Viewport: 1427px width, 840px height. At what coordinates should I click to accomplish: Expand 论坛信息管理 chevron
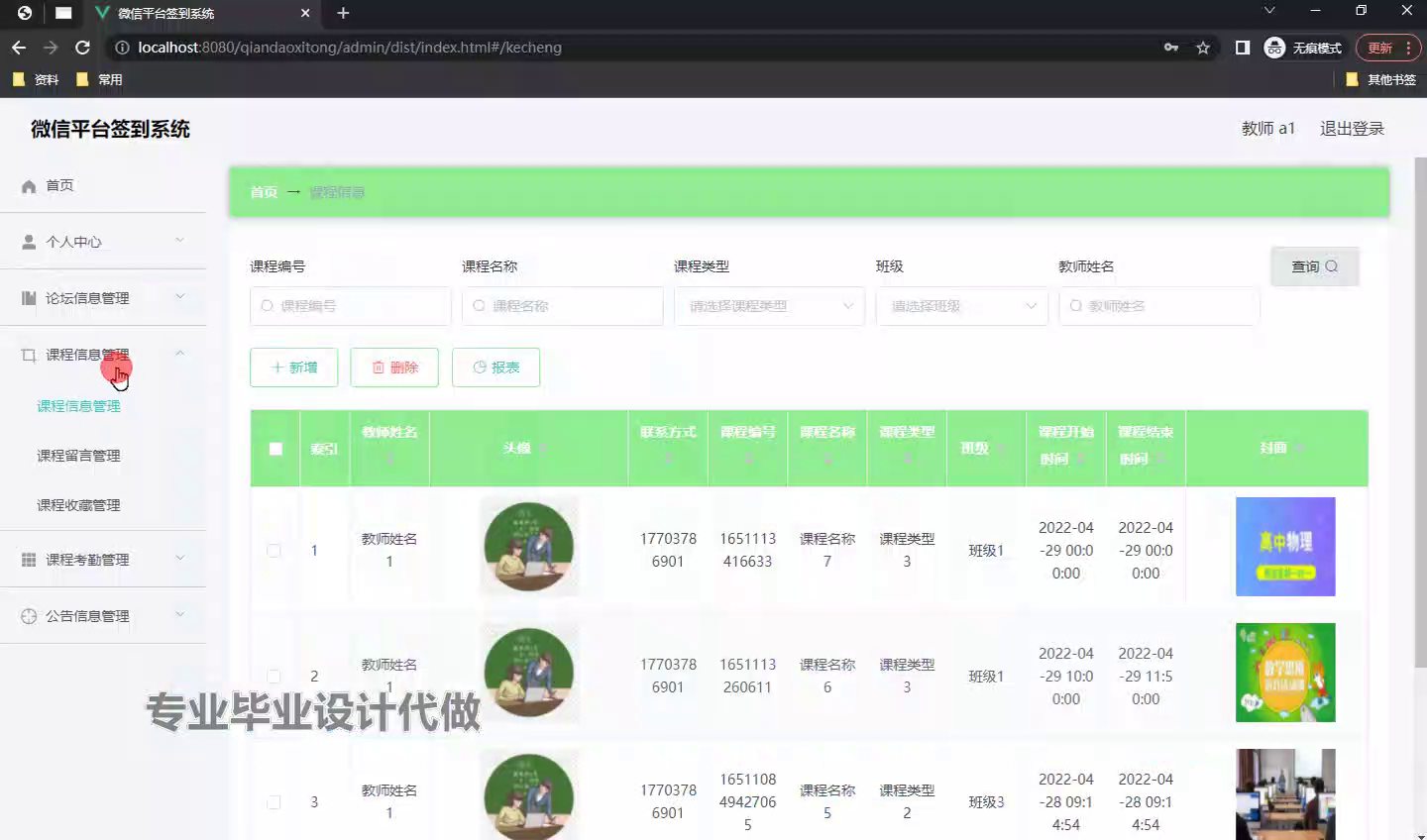179,297
